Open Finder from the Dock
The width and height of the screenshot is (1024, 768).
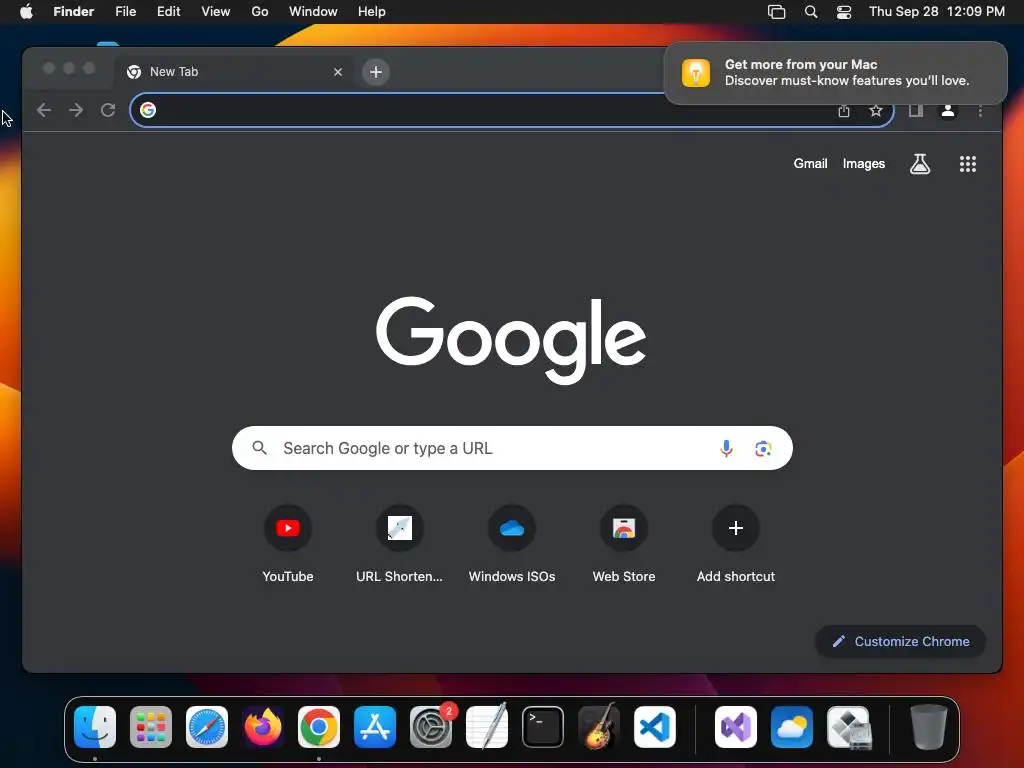click(x=95, y=727)
